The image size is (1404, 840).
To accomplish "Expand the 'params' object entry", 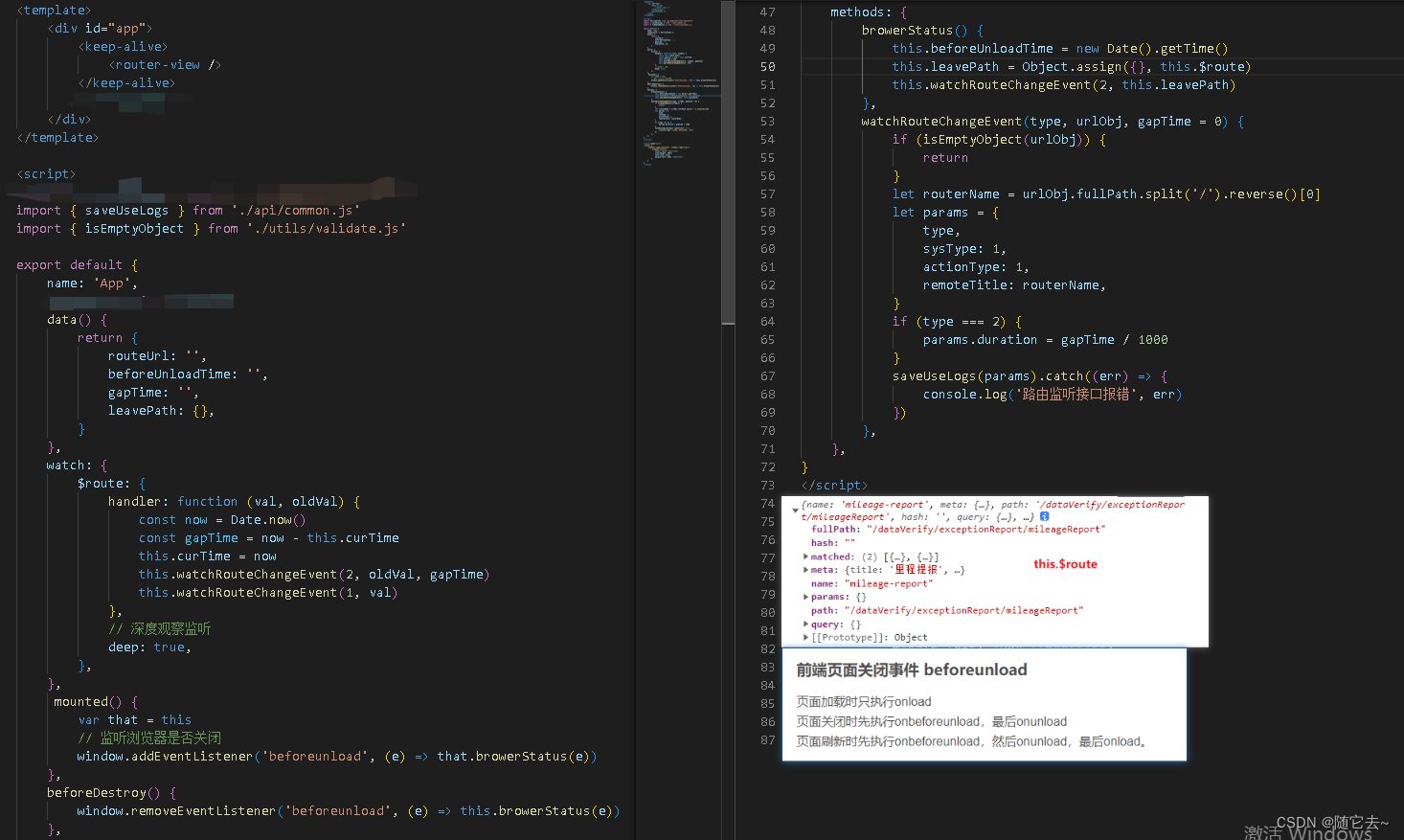I will [x=805, y=597].
